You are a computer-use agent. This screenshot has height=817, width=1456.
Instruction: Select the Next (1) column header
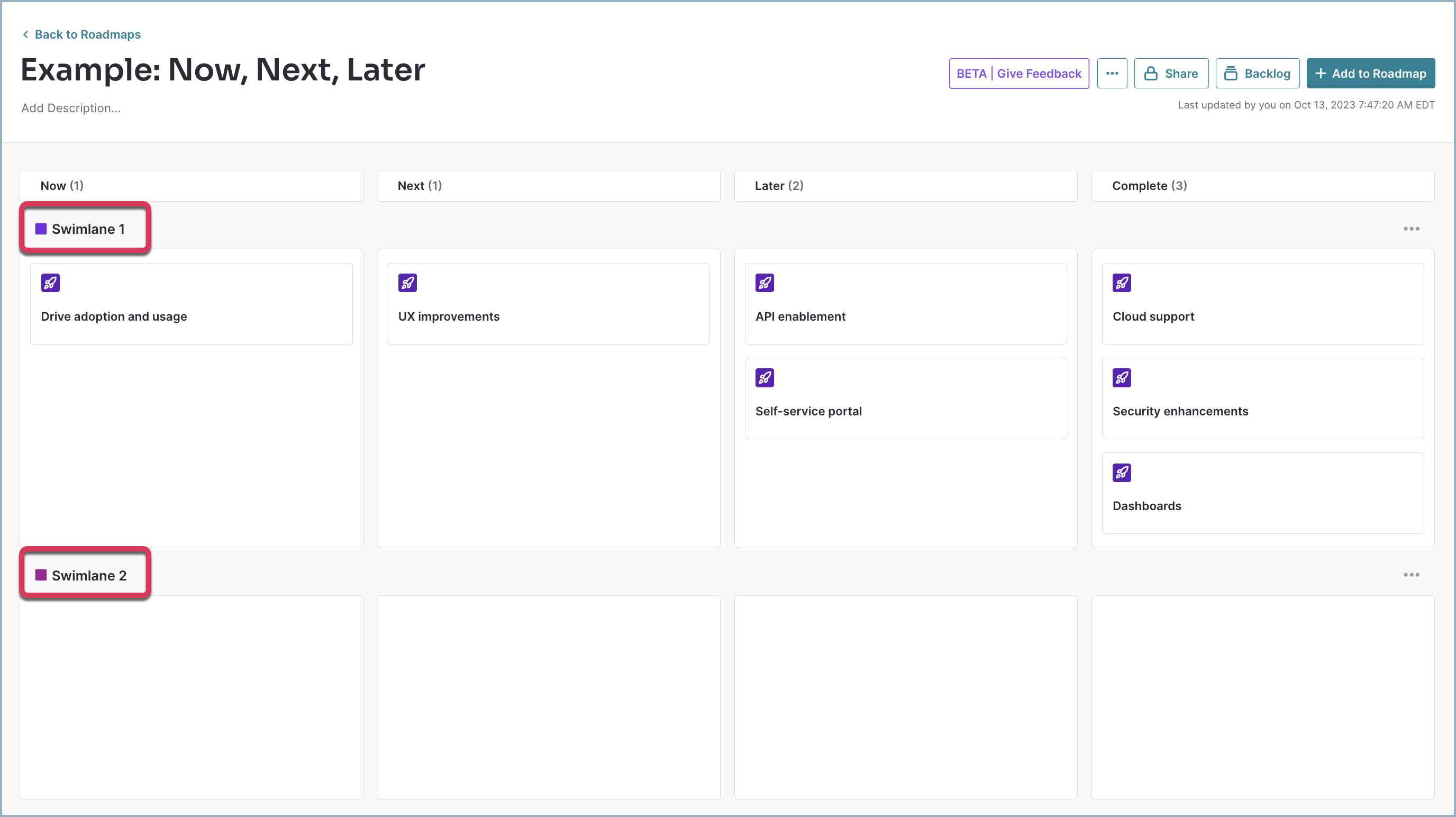point(548,185)
